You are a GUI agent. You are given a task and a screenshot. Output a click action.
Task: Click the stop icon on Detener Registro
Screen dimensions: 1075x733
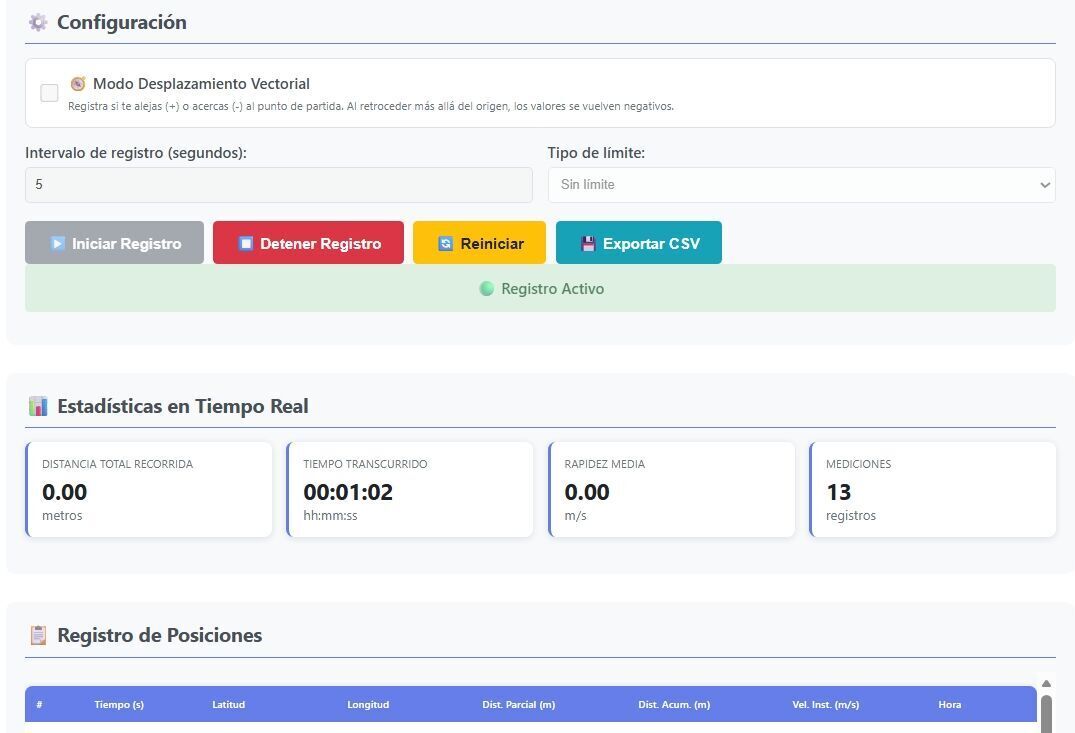pyautogui.click(x=245, y=243)
